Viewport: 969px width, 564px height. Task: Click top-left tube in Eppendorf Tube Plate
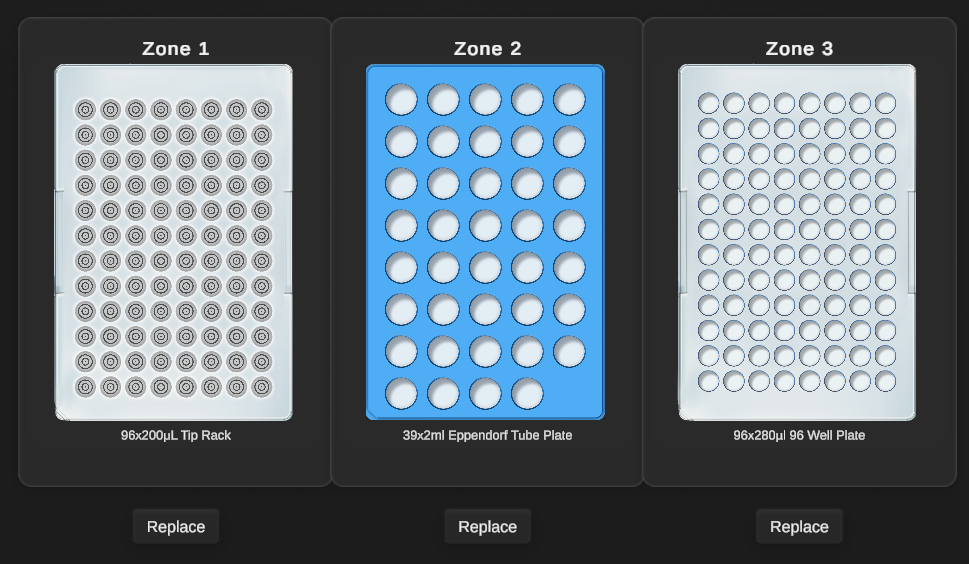point(401,100)
